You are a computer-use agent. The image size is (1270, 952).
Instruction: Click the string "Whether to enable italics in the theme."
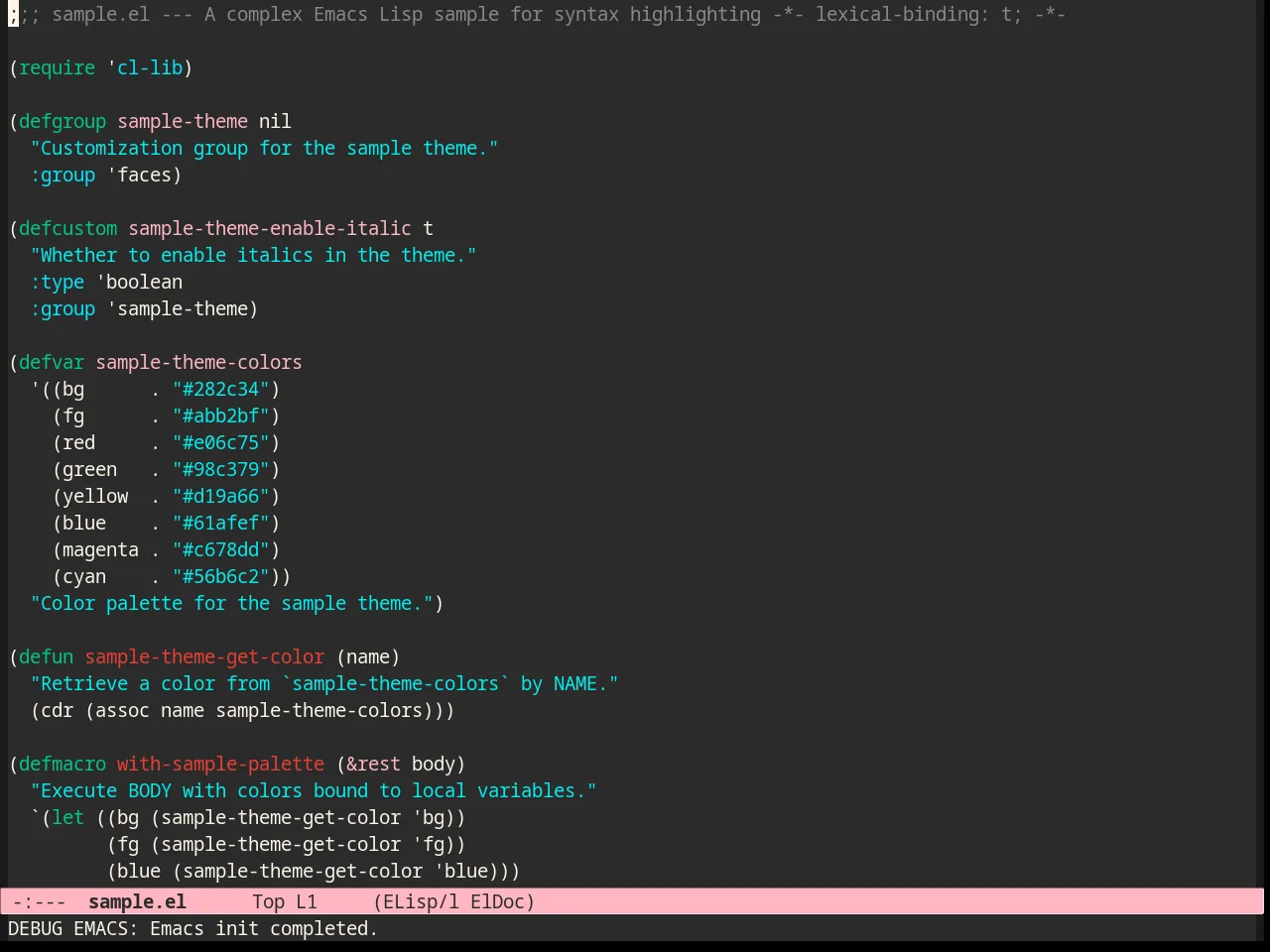253,255
